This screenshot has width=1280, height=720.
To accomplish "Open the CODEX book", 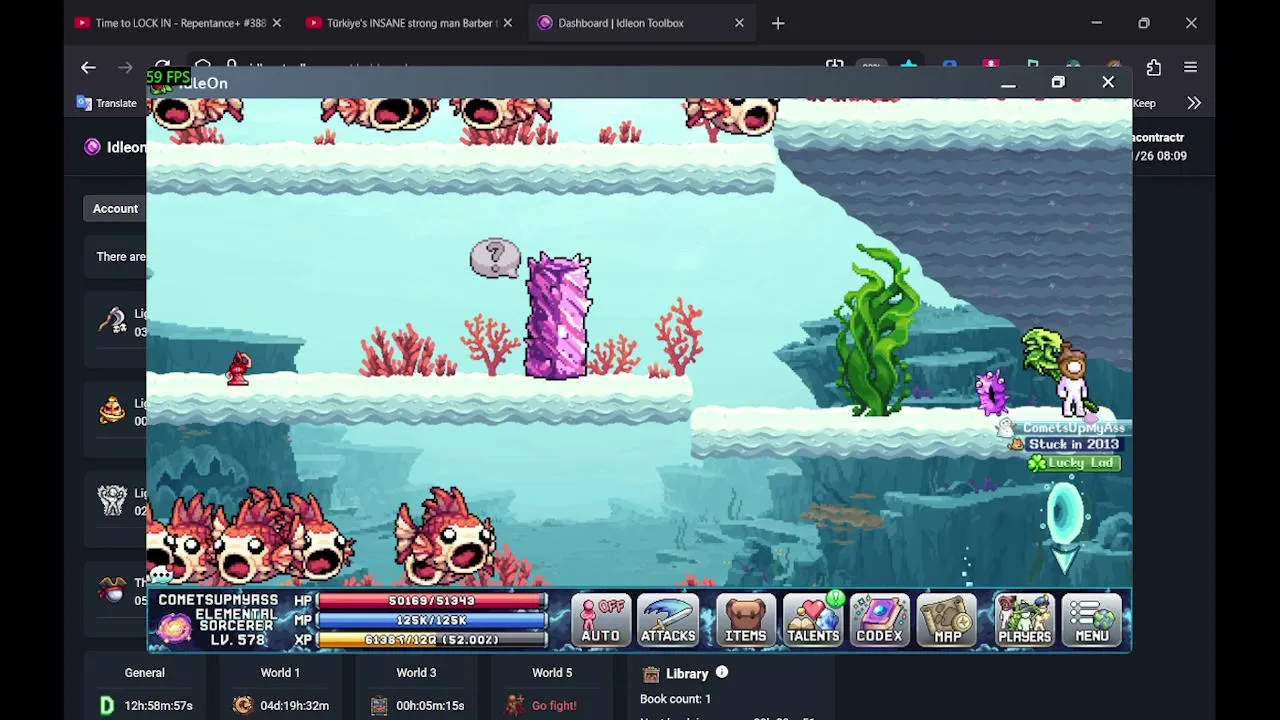I will pos(879,619).
